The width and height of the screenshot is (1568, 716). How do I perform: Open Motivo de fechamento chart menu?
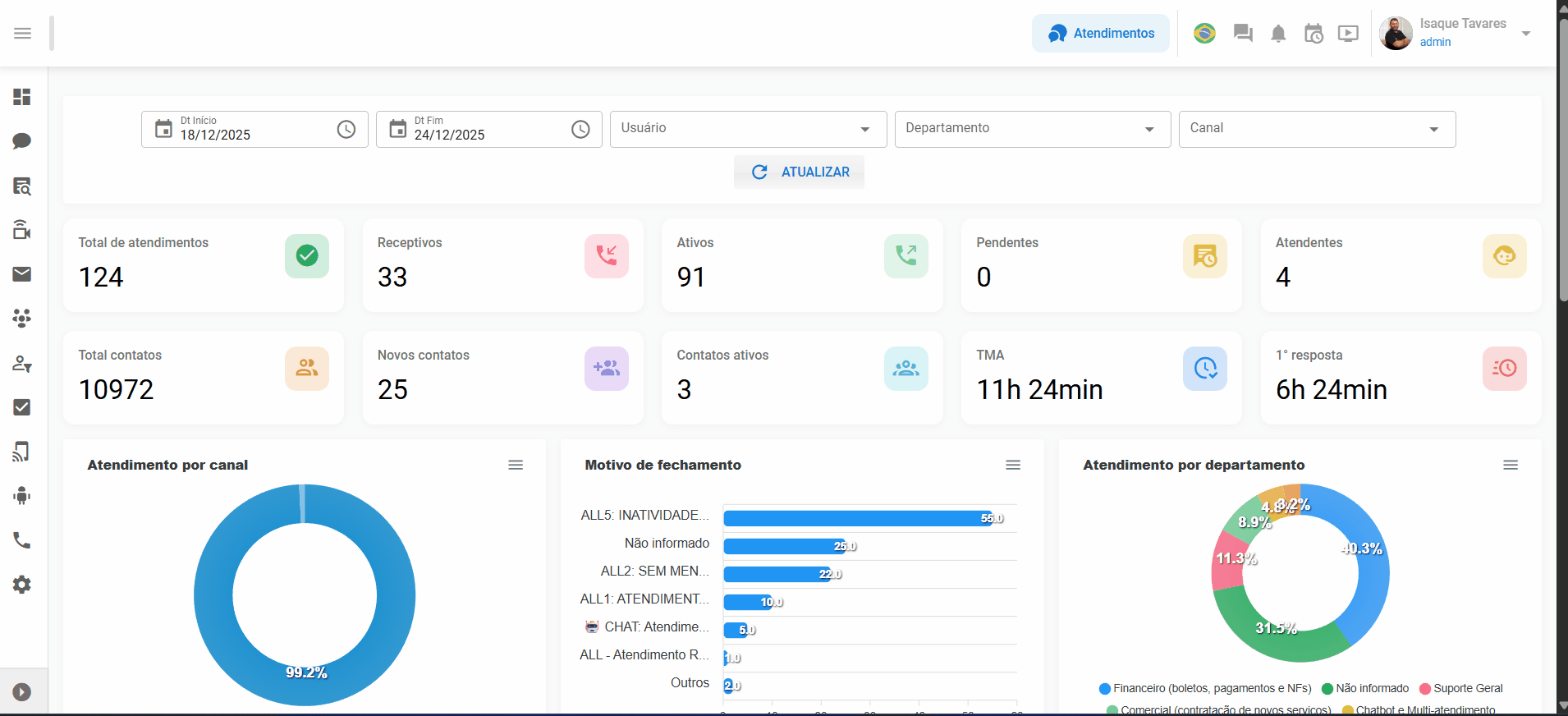point(1013,465)
